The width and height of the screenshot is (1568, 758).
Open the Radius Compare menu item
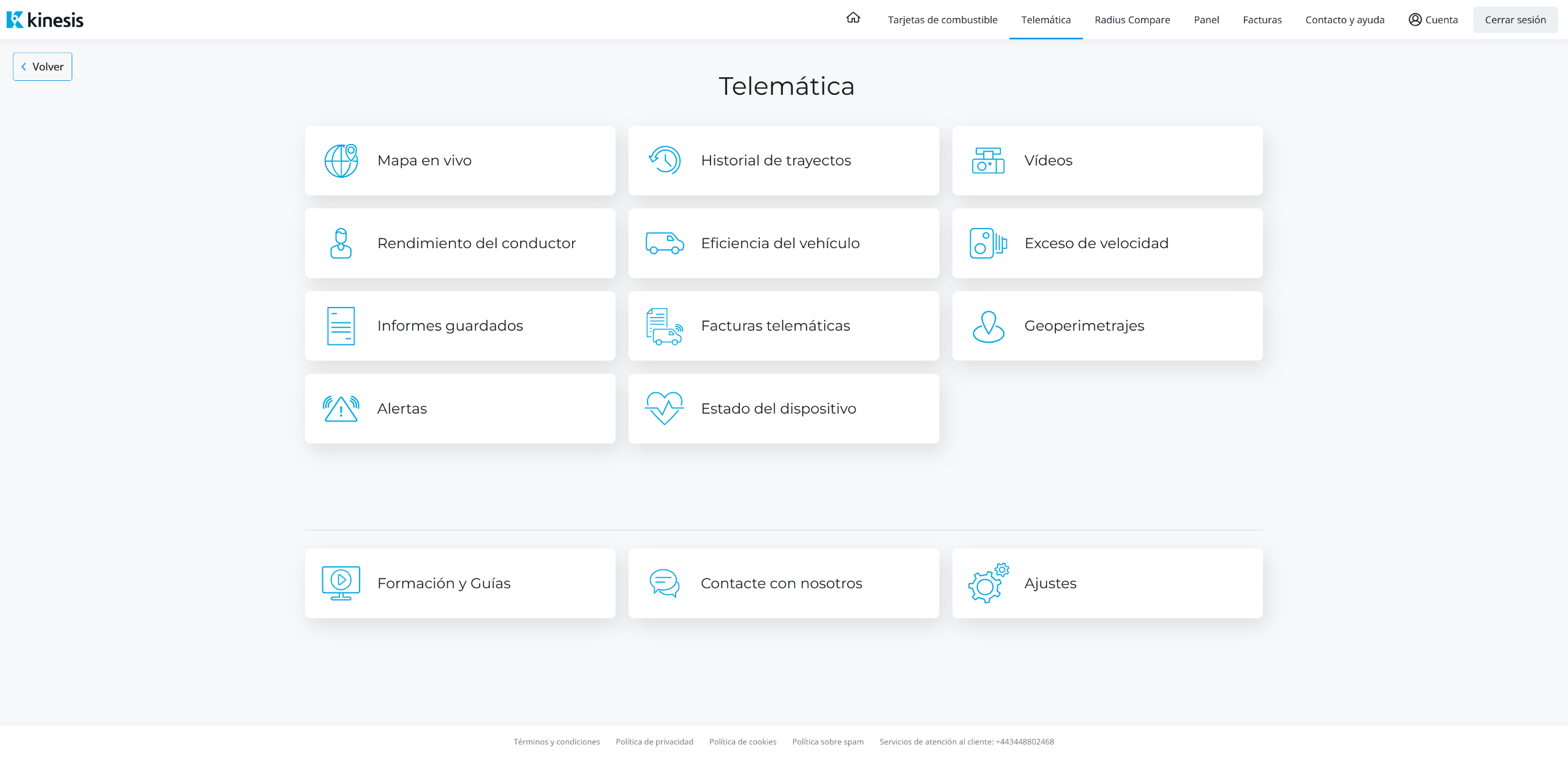pyautogui.click(x=1132, y=20)
